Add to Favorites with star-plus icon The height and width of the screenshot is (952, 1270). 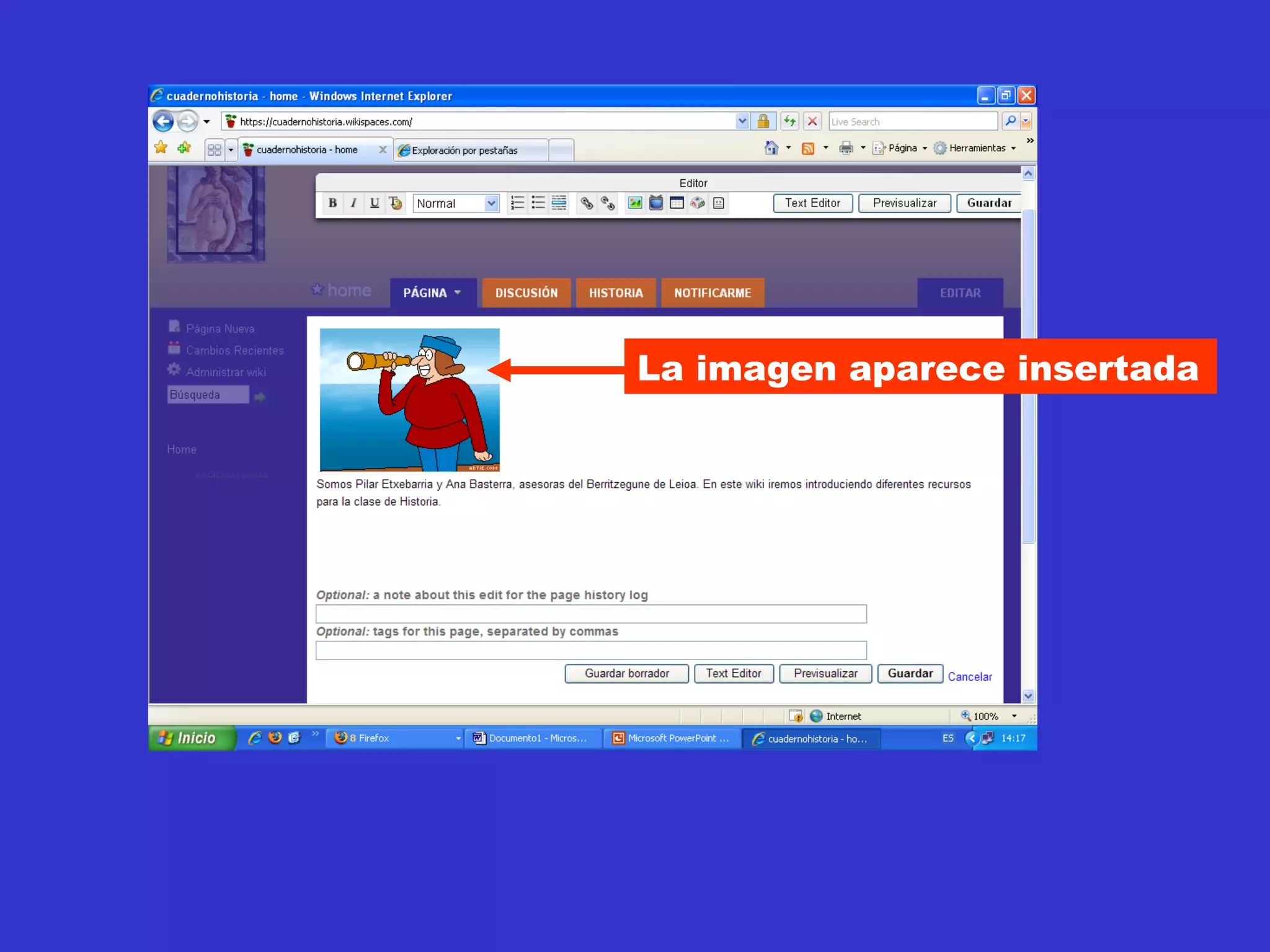coord(184,148)
